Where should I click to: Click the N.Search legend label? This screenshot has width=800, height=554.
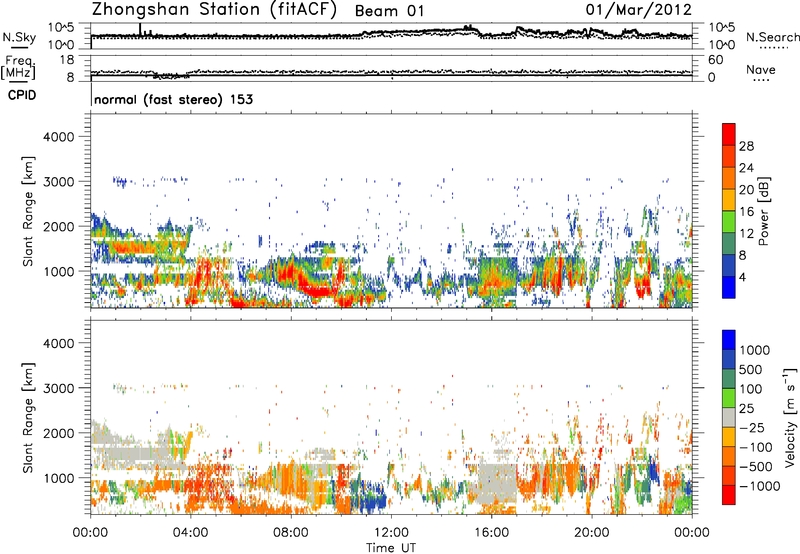pos(772,37)
